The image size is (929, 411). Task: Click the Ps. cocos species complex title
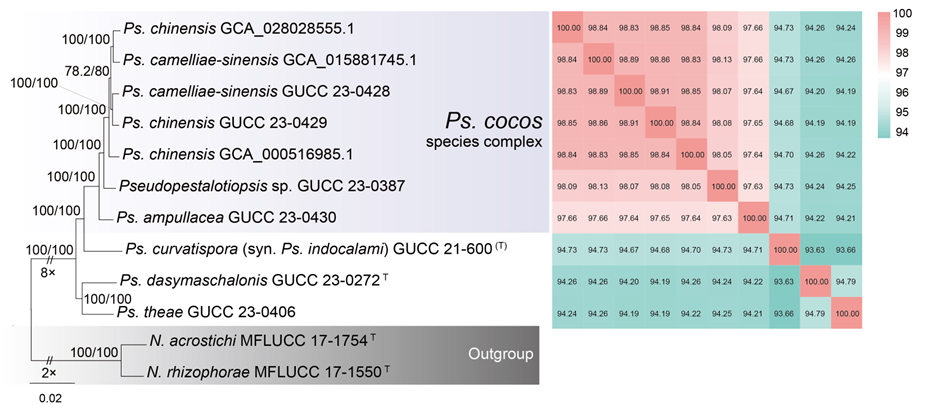pos(493,129)
